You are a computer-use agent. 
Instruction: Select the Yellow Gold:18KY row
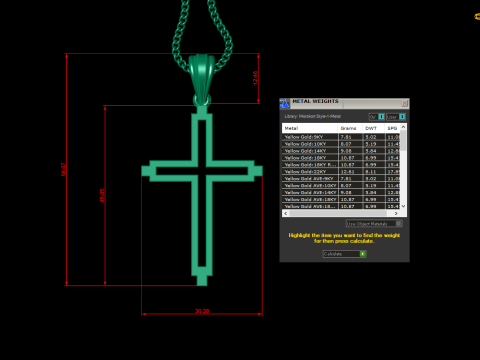coord(341,158)
